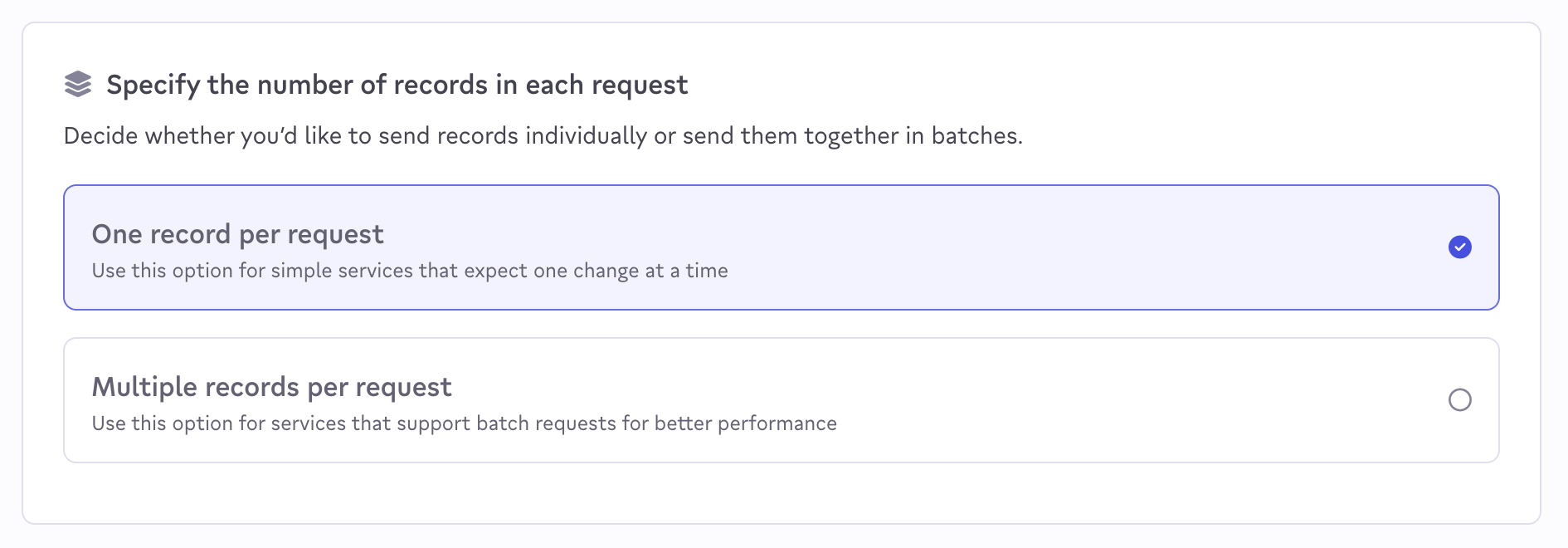Click blank panel area below Multiple records card

pyautogui.click(x=780, y=493)
